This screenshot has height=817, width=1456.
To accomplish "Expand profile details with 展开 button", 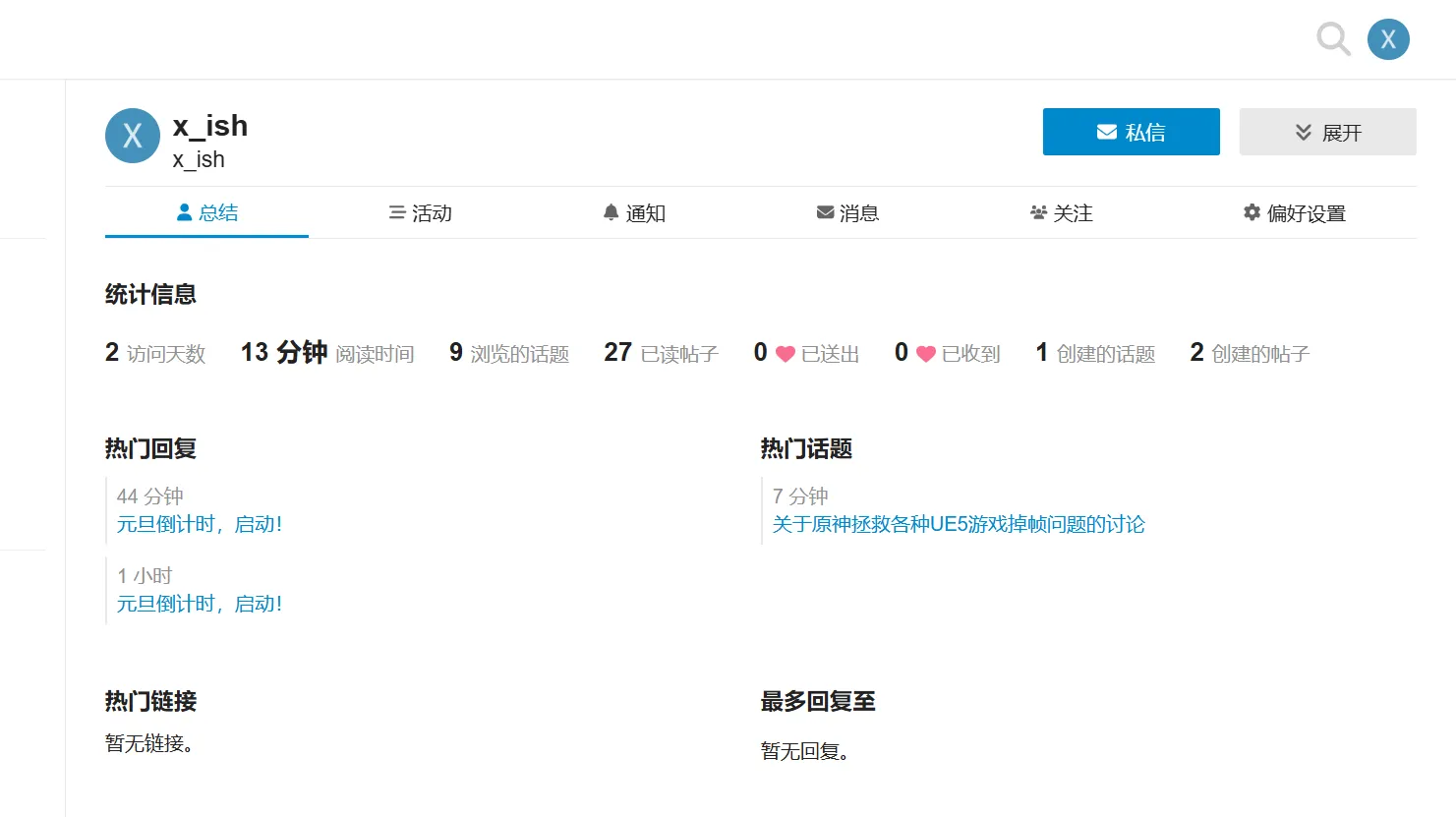I will pyautogui.click(x=1327, y=132).
